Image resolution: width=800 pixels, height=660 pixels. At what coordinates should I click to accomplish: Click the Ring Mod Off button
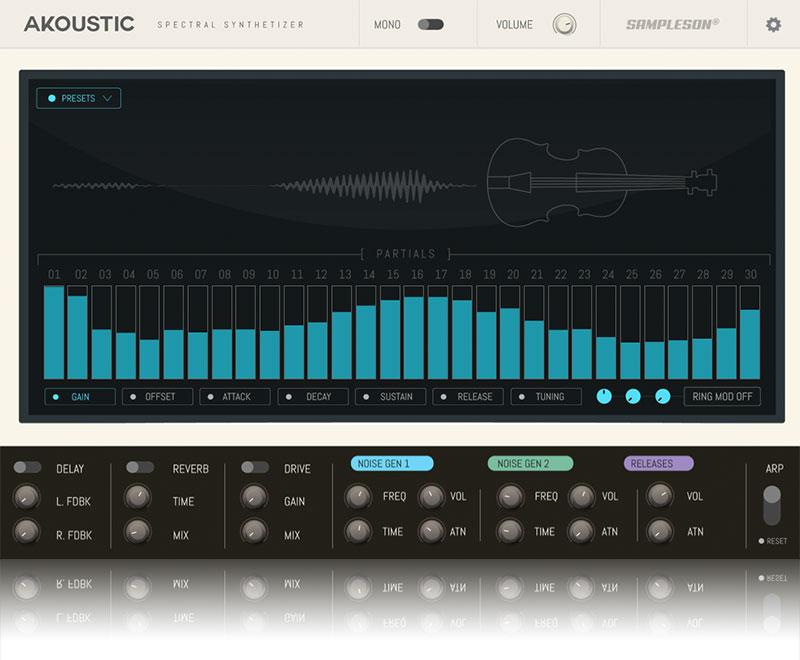click(x=722, y=397)
